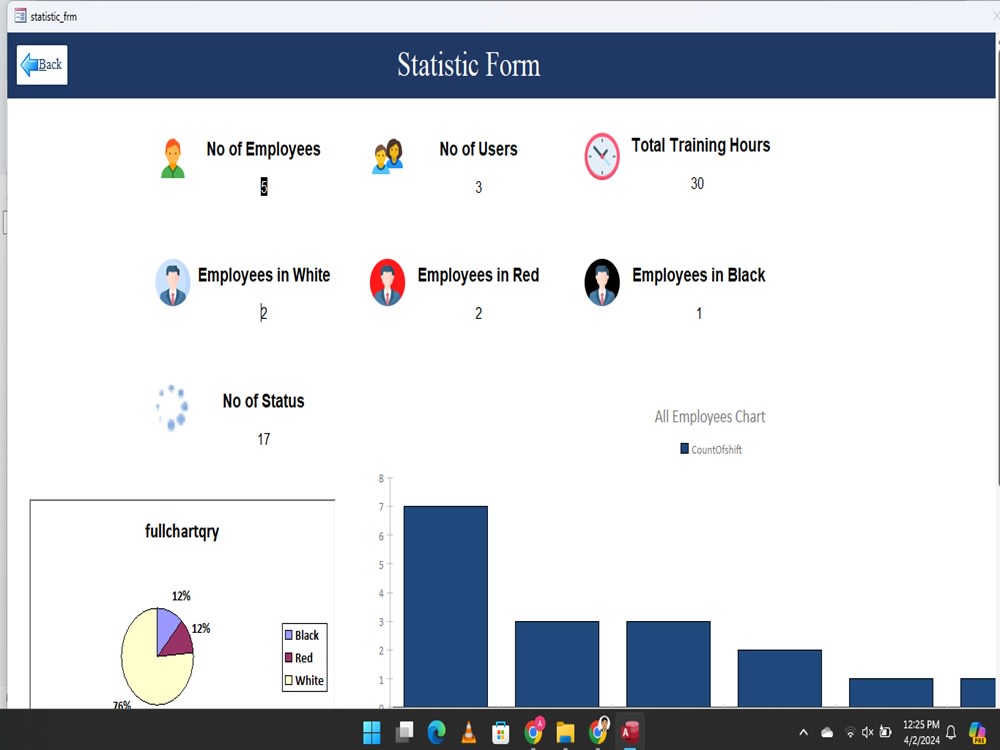The height and width of the screenshot is (750, 1000).
Task: Click the Back button
Action: [42, 64]
